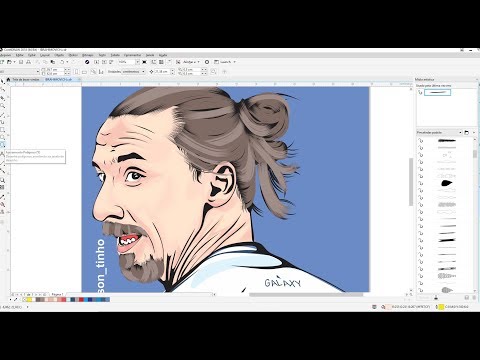Select the black teardrop brush stroke in the list
The width and height of the screenshot is (480, 360).
[447, 183]
